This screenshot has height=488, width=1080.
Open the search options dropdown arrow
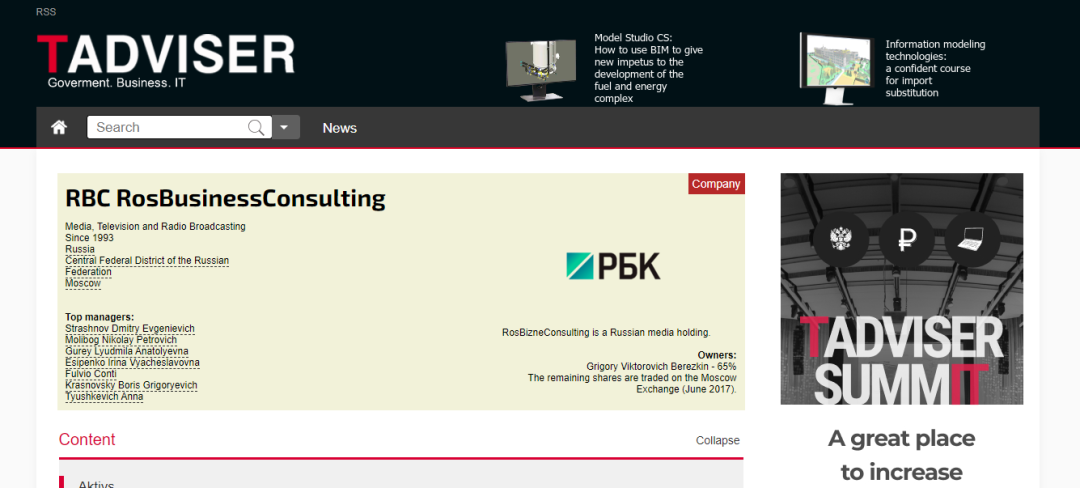(286, 127)
